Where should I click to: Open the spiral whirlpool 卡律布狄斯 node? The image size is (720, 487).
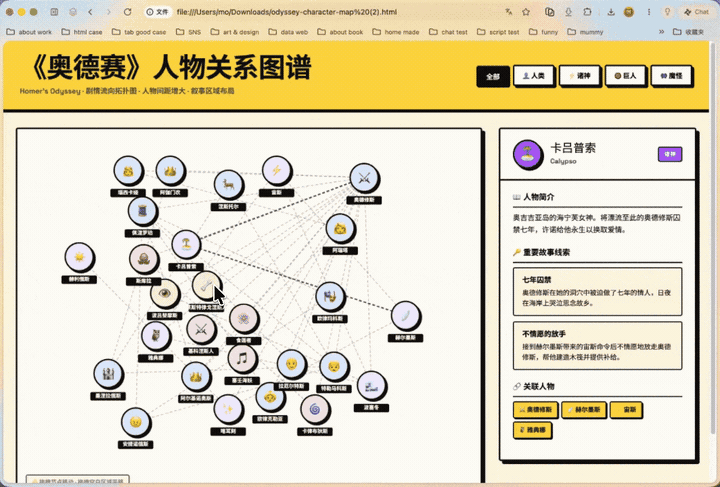pos(315,409)
